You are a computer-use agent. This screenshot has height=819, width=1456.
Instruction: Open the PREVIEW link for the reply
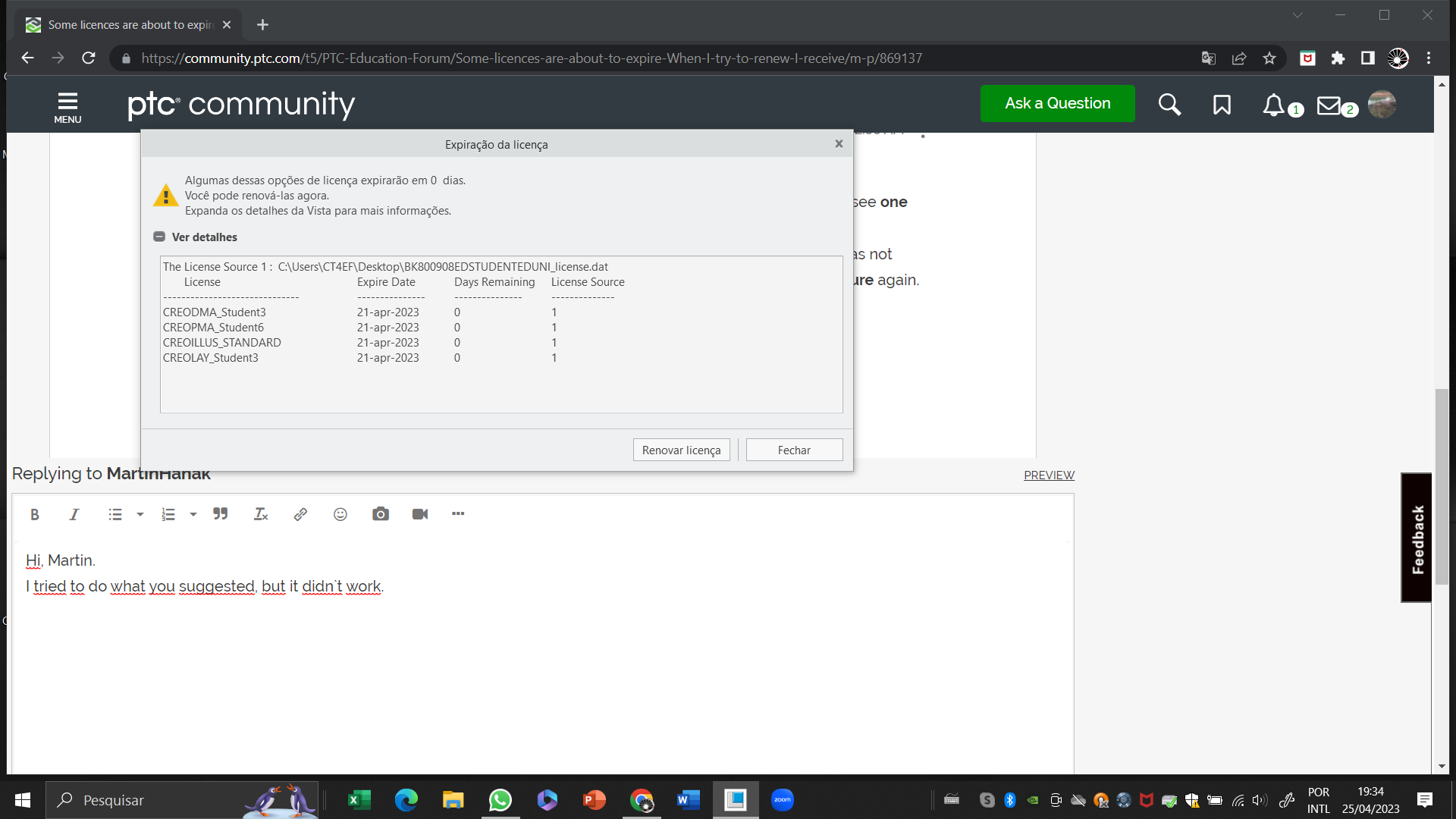coord(1049,475)
